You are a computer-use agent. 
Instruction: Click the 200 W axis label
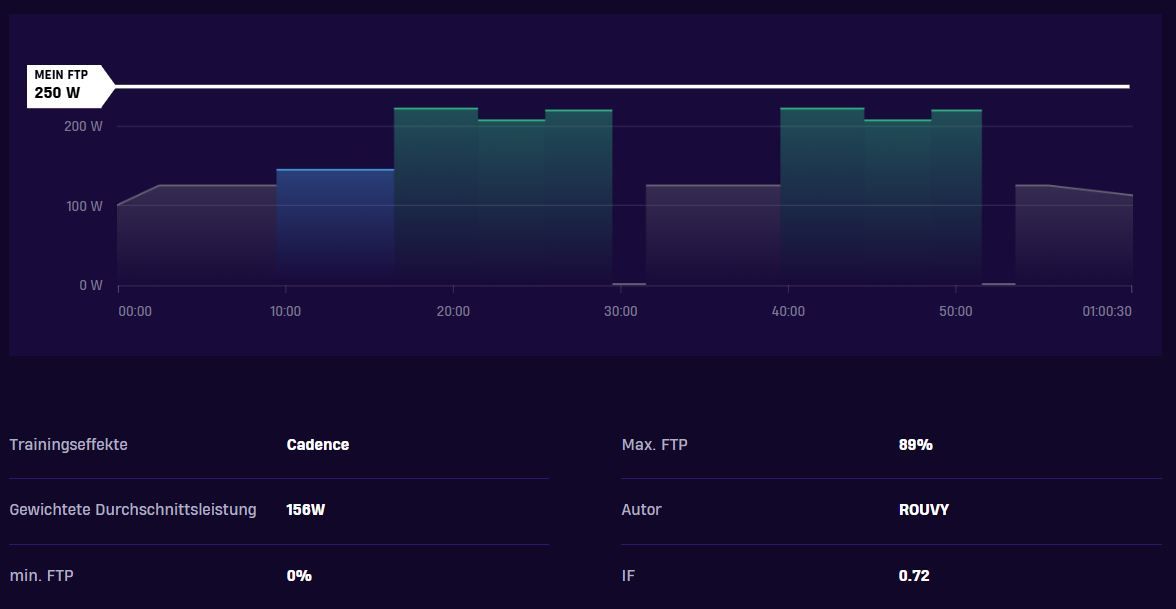tap(83, 126)
